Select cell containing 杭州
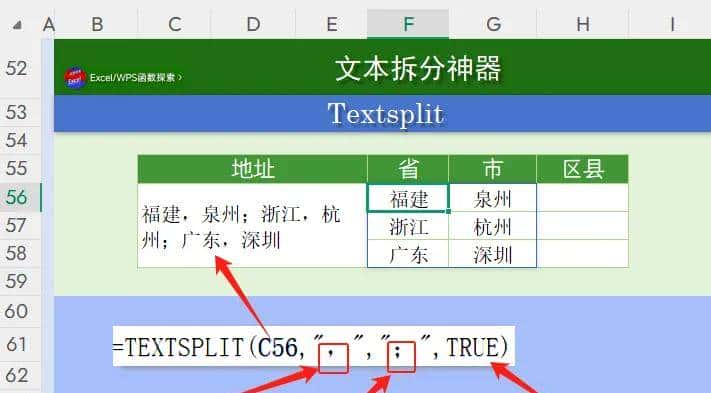711x393 pixels. click(493, 226)
